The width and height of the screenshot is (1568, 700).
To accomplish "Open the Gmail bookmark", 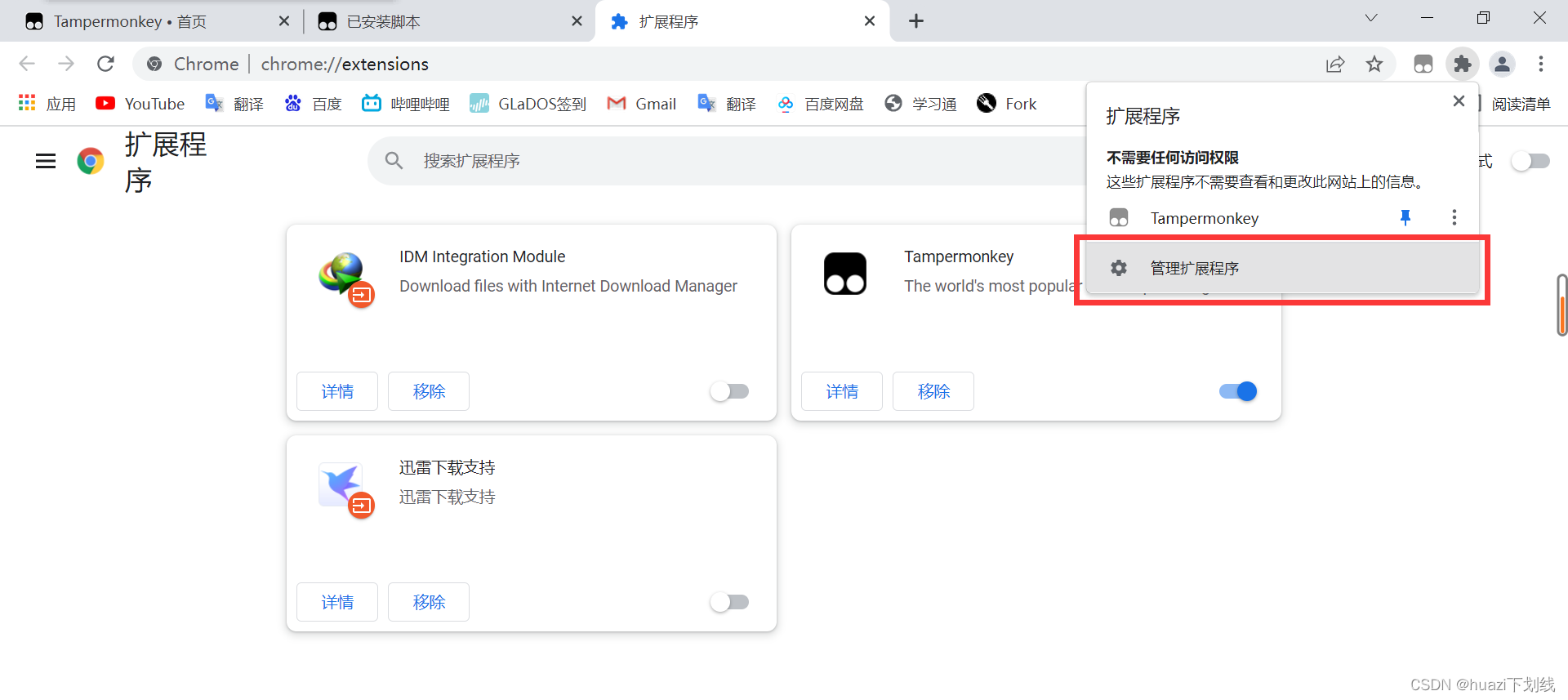I will 642,104.
